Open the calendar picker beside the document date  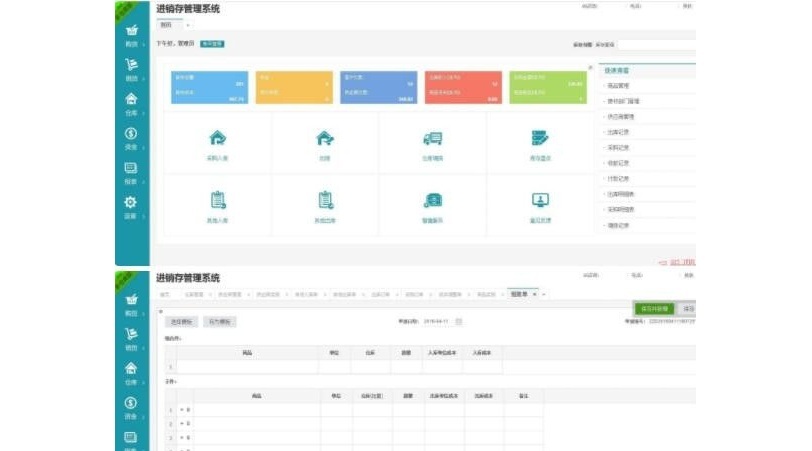tap(459, 322)
